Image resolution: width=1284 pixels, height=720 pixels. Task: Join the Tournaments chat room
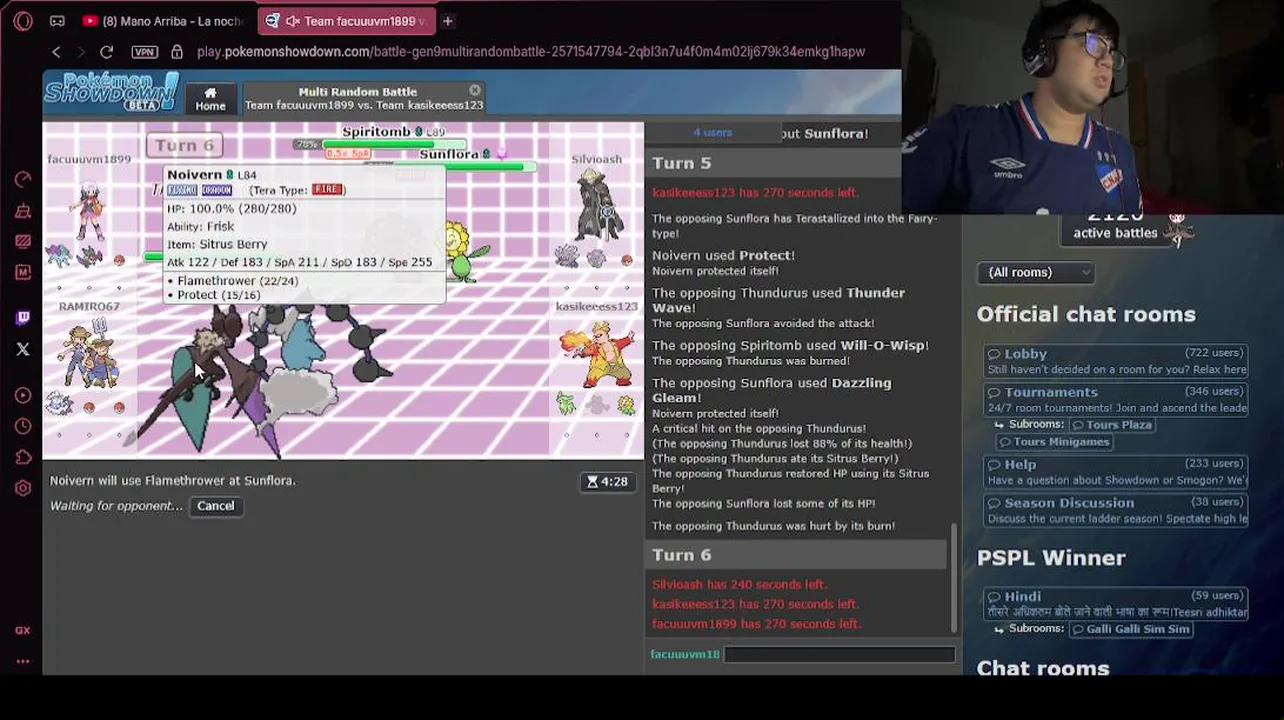pos(1115,400)
